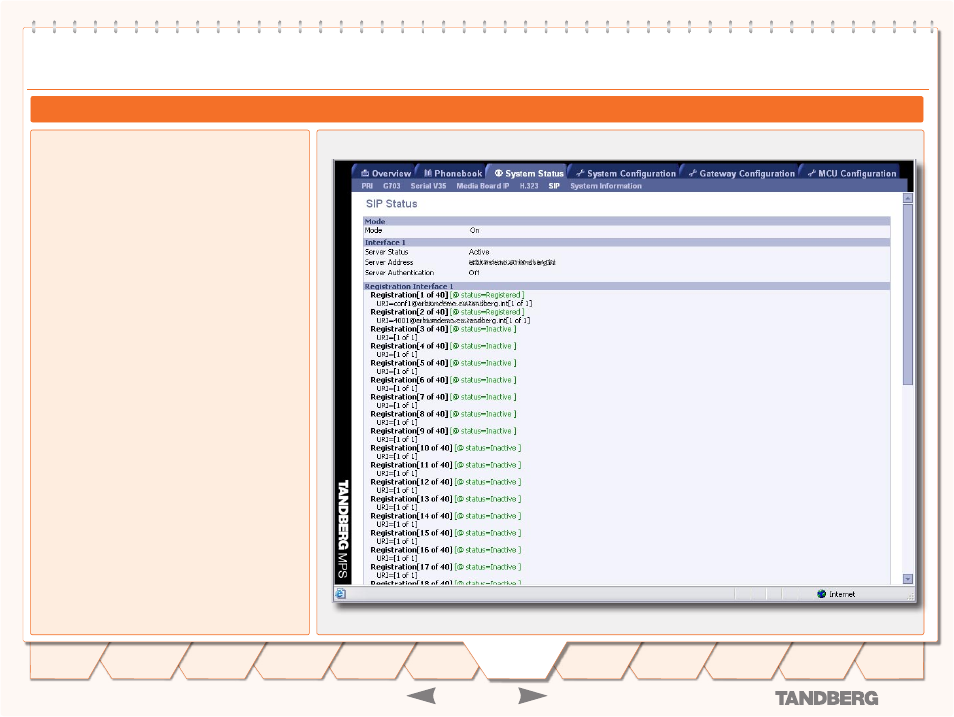The image size is (954, 717).
Task: Click status icon of Registration[17 of 40]
Action: (461, 568)
